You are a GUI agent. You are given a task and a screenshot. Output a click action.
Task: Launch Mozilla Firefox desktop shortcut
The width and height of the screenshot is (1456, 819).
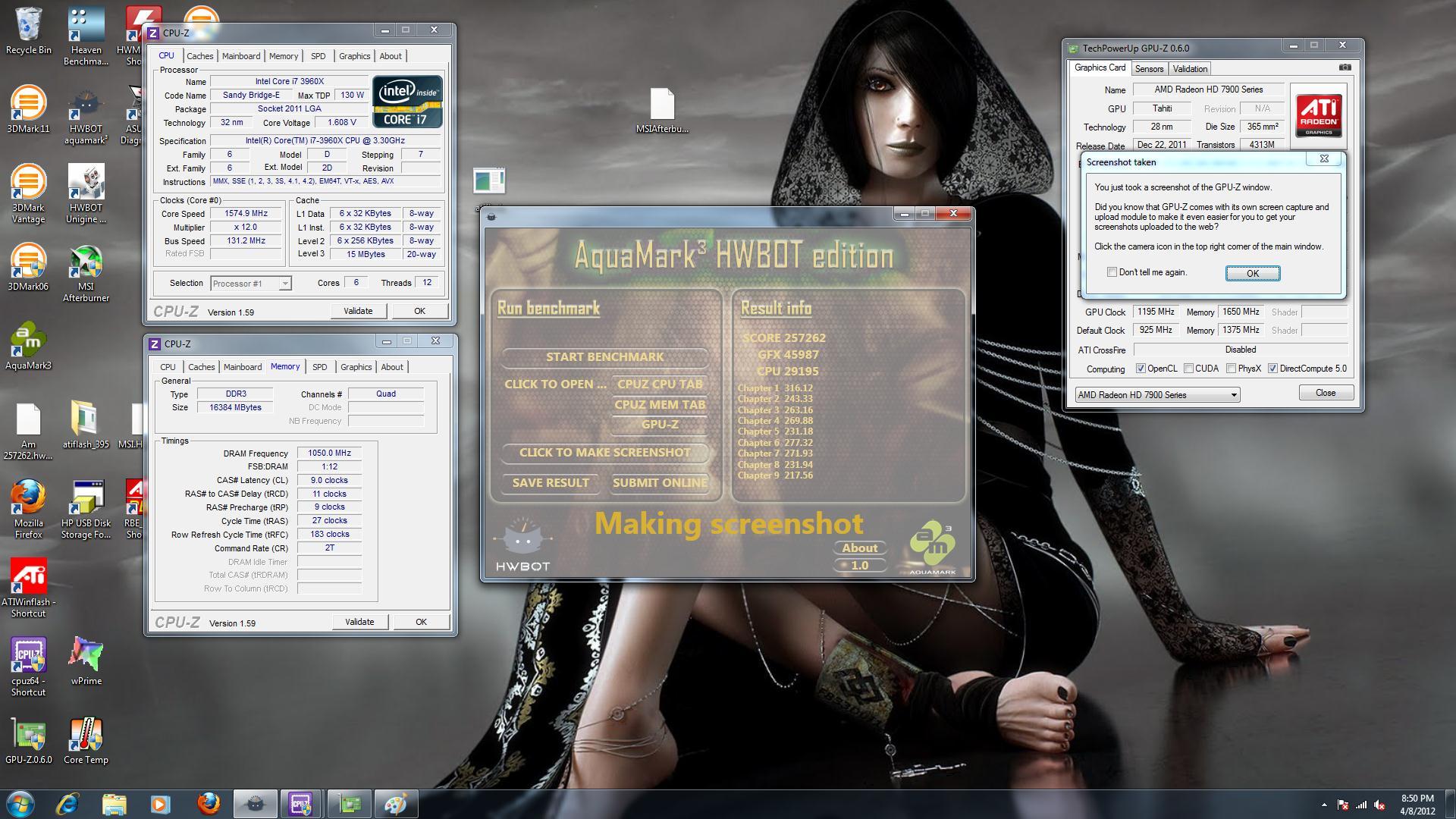click(28, 510)
